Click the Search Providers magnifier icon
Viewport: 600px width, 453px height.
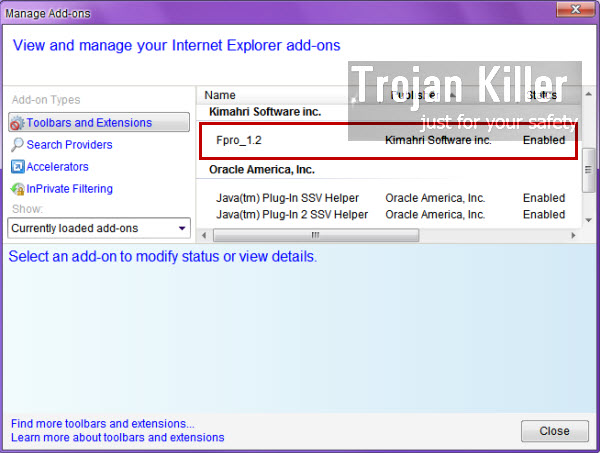17,145
